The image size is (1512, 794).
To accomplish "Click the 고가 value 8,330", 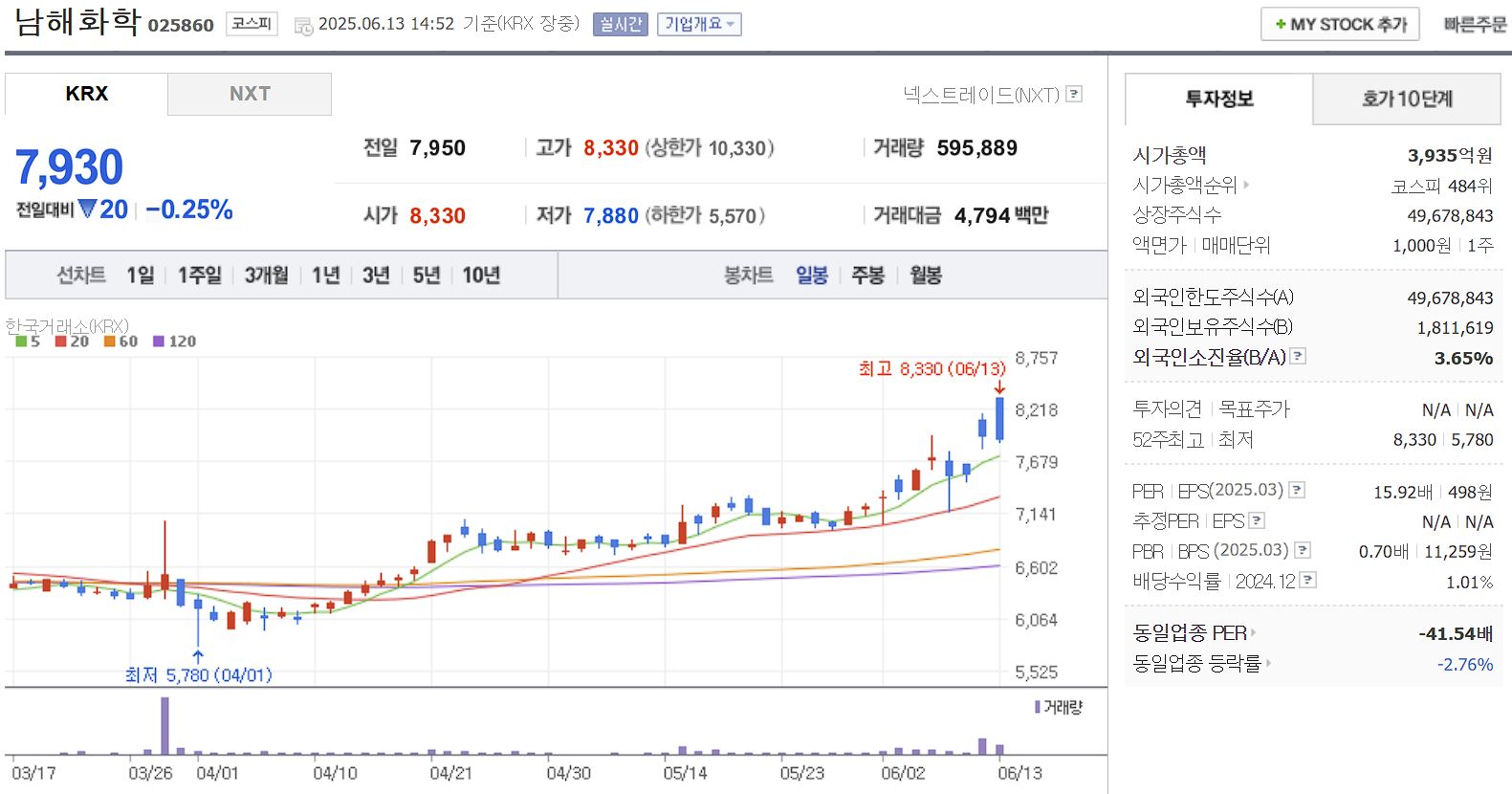I will (611, 148).
